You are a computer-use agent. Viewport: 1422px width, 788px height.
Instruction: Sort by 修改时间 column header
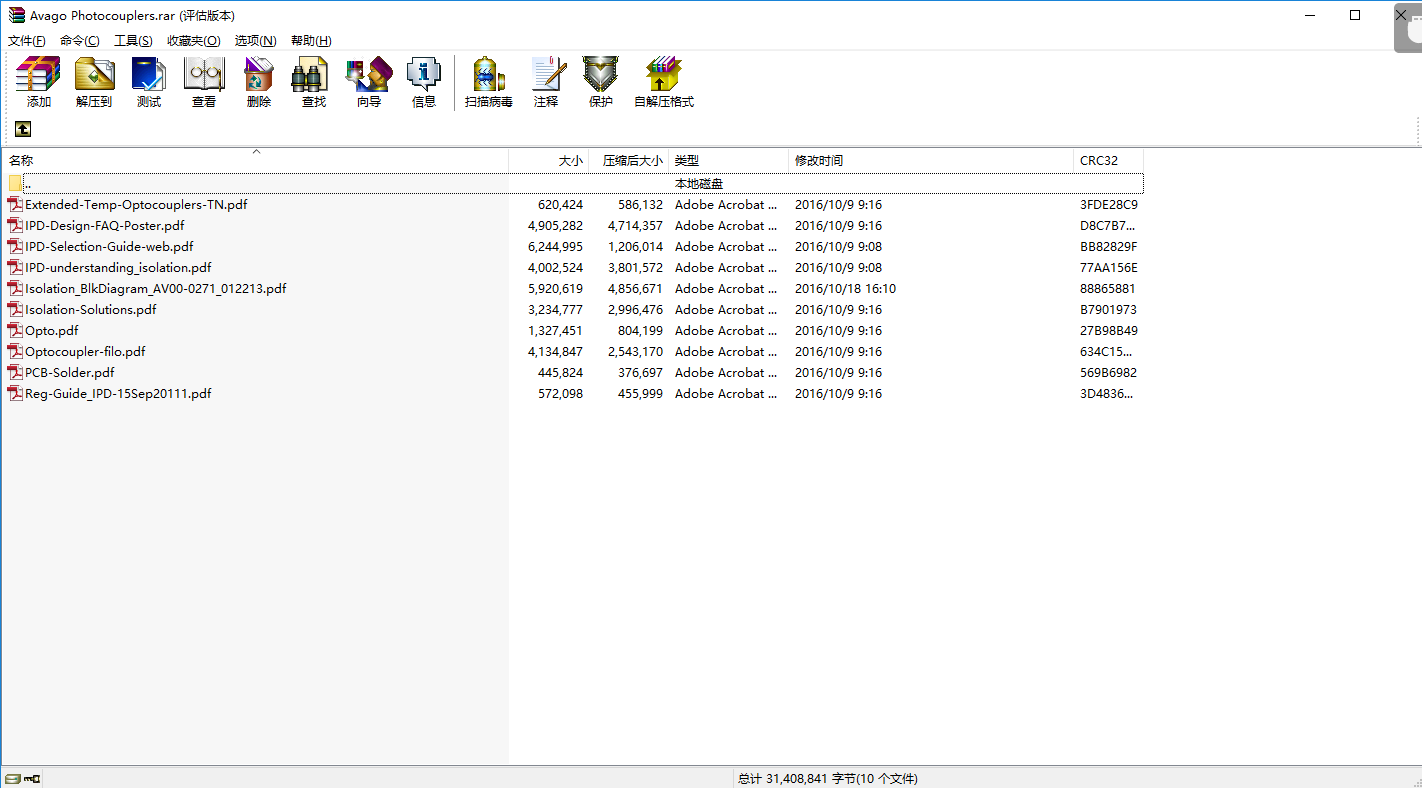point(931,160)
